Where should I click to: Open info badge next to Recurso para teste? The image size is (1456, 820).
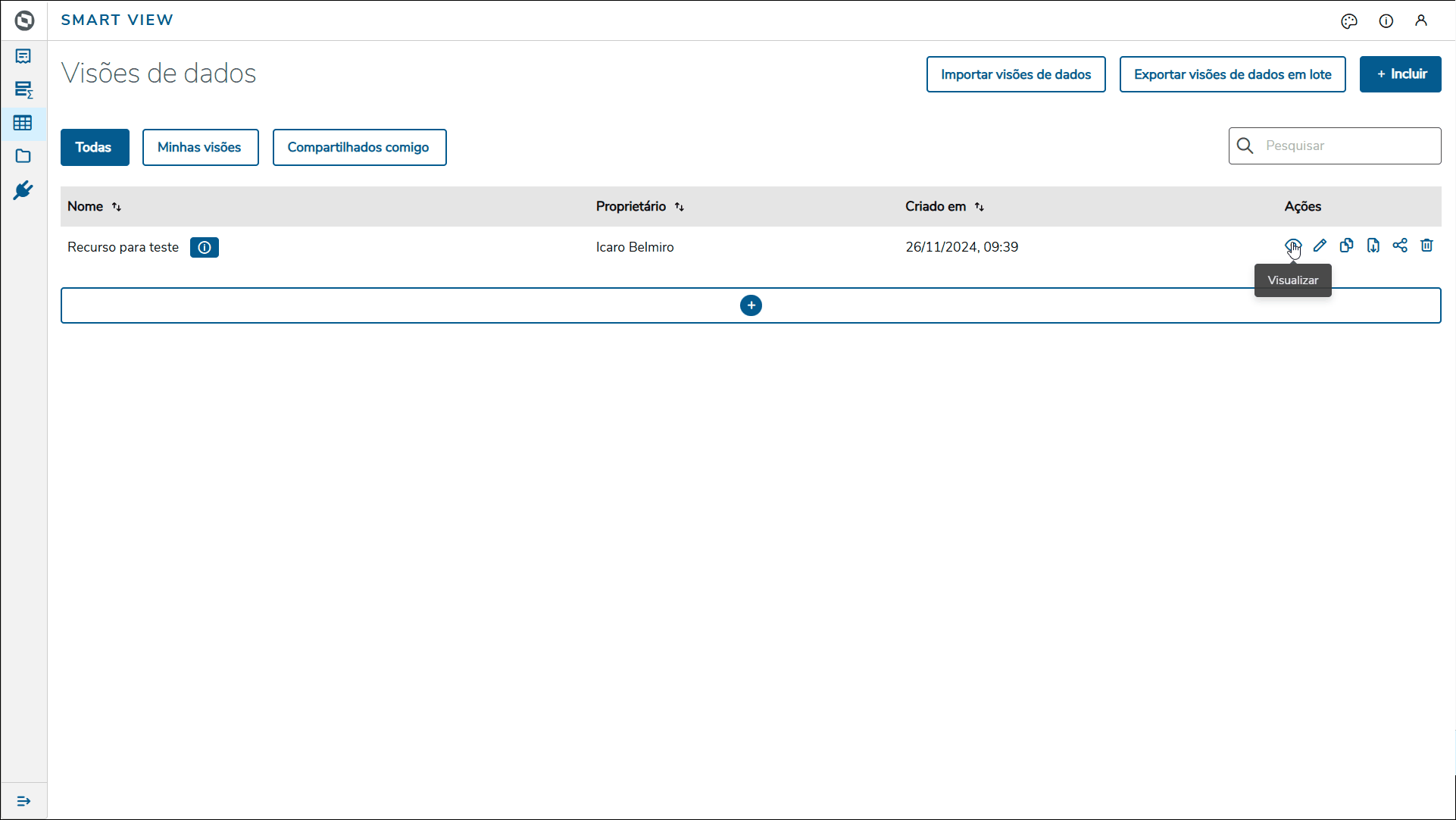tap(204, 247)
